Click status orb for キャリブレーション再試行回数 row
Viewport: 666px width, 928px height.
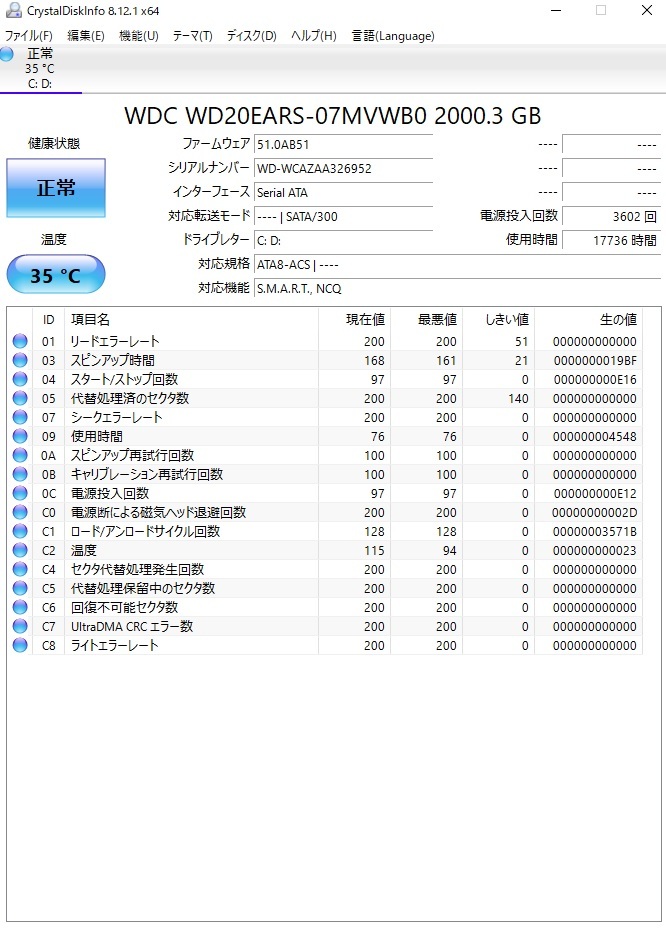[20, 473]
